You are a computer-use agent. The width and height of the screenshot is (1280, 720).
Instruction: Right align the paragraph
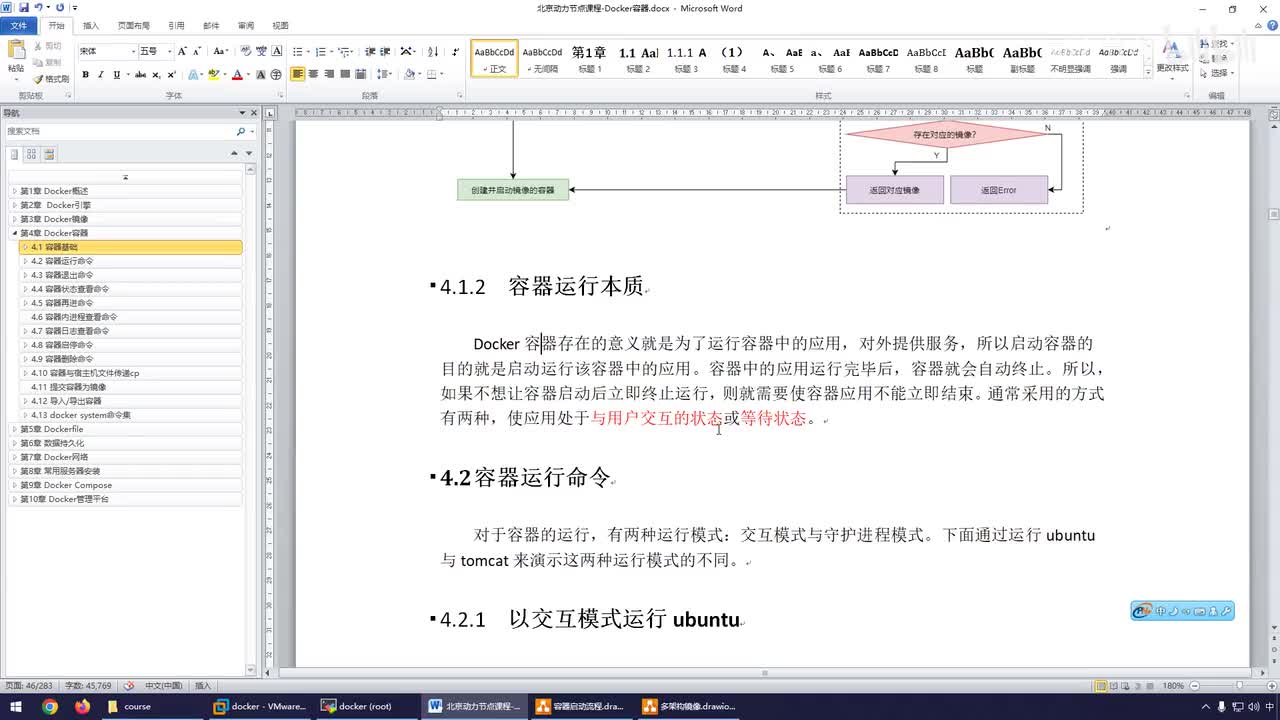329,74
